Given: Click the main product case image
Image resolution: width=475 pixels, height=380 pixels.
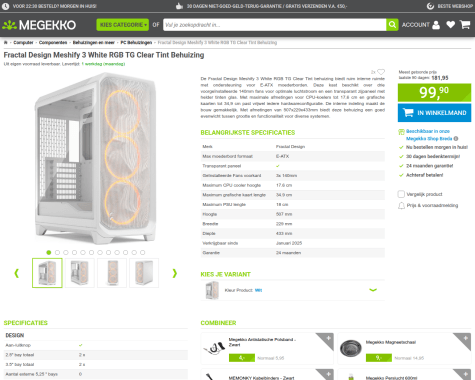Looking at the screenshot, I should pos(96,158).
